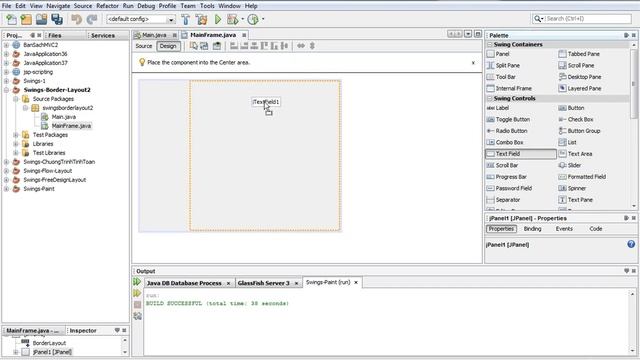Collapse the Source Packages node
This screenshot has height=360, width=640.
16,99
